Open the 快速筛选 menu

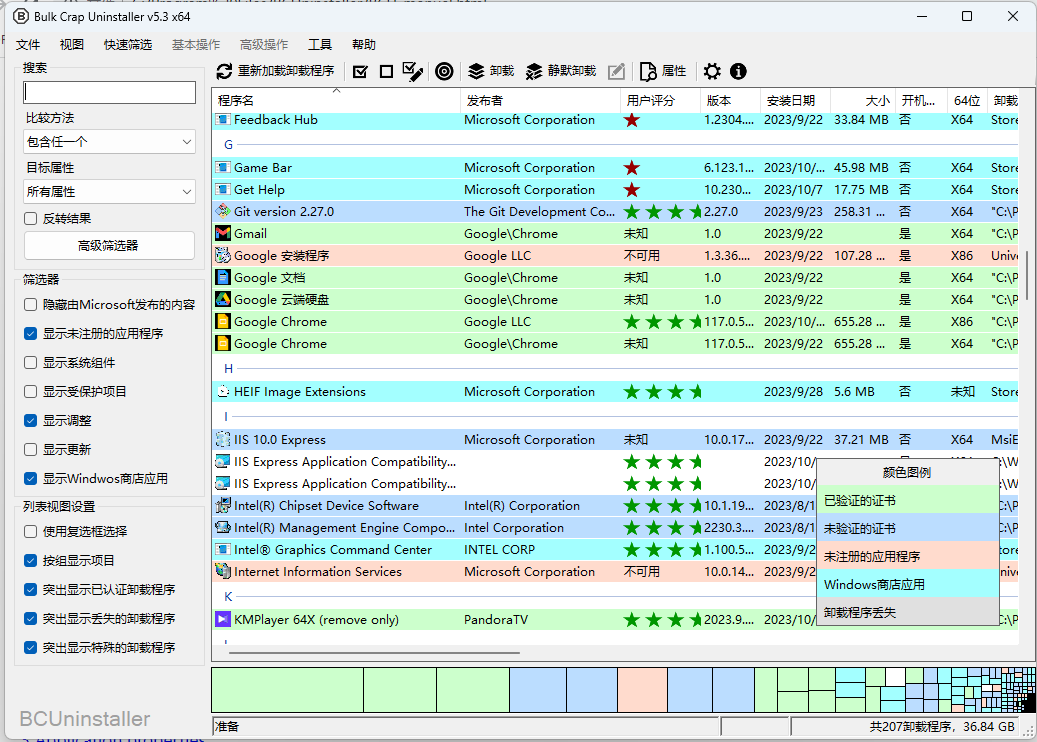click(128, 45)
